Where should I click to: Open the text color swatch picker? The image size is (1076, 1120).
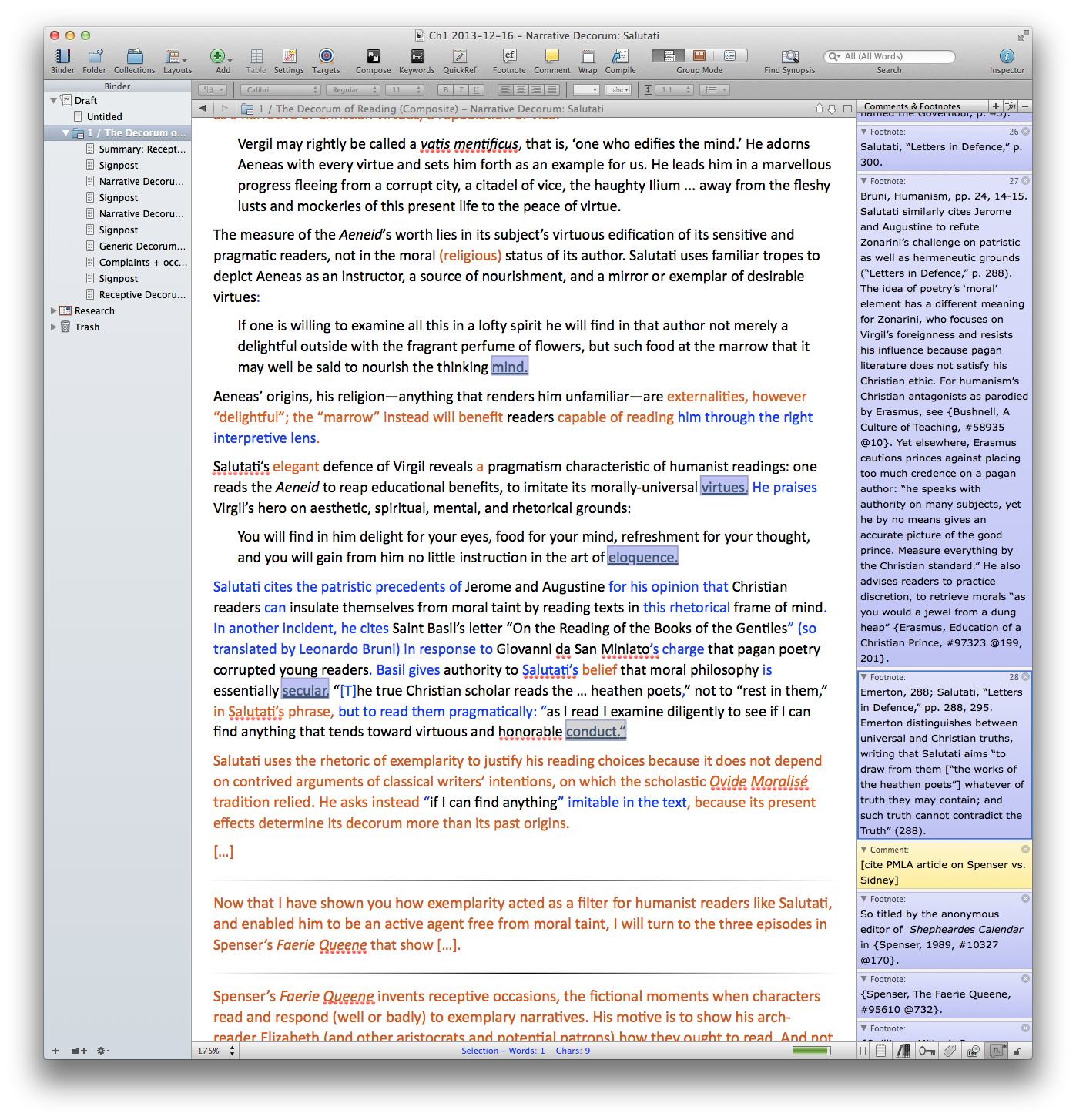coord(586,90)
